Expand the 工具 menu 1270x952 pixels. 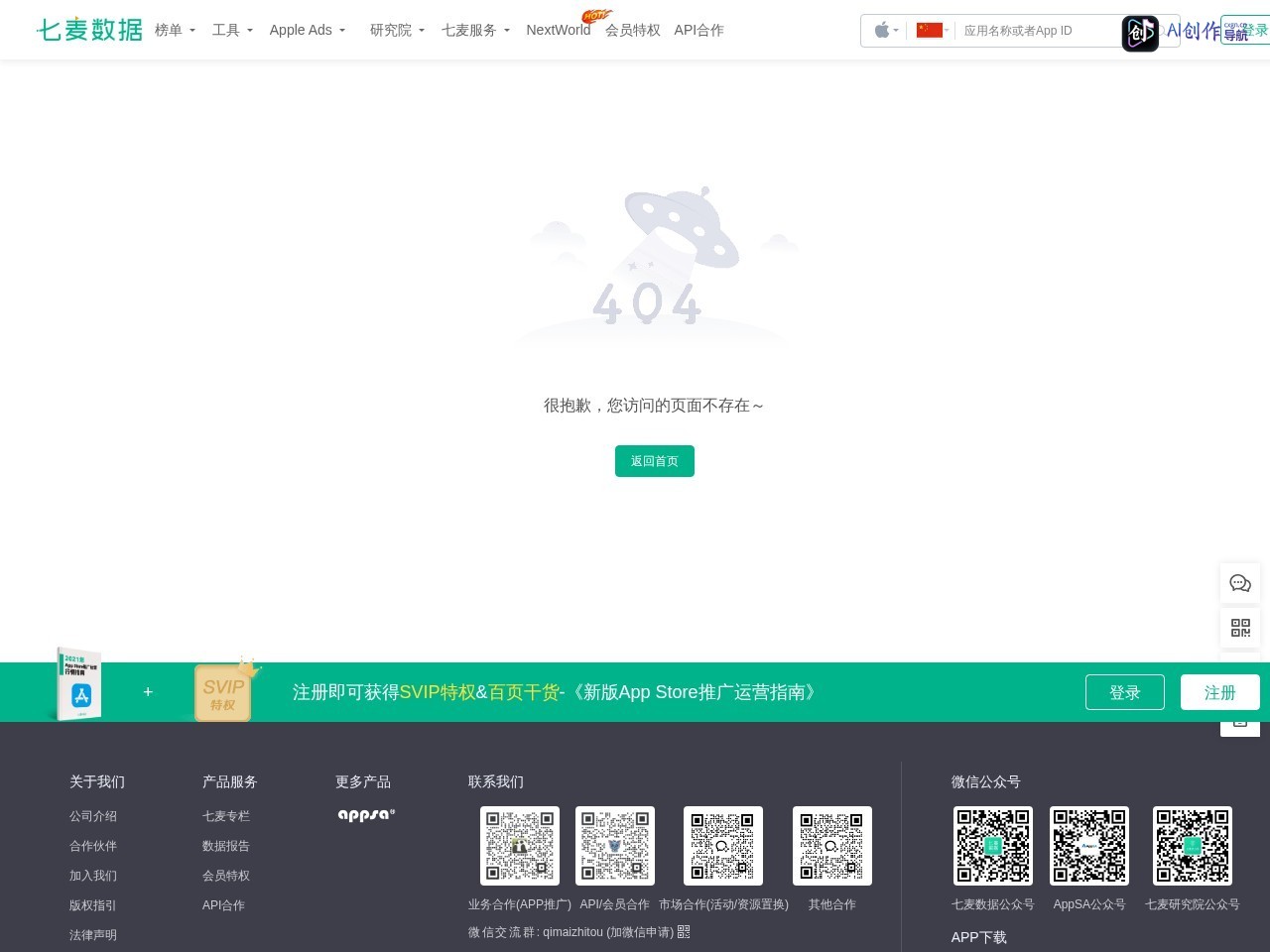233,30
